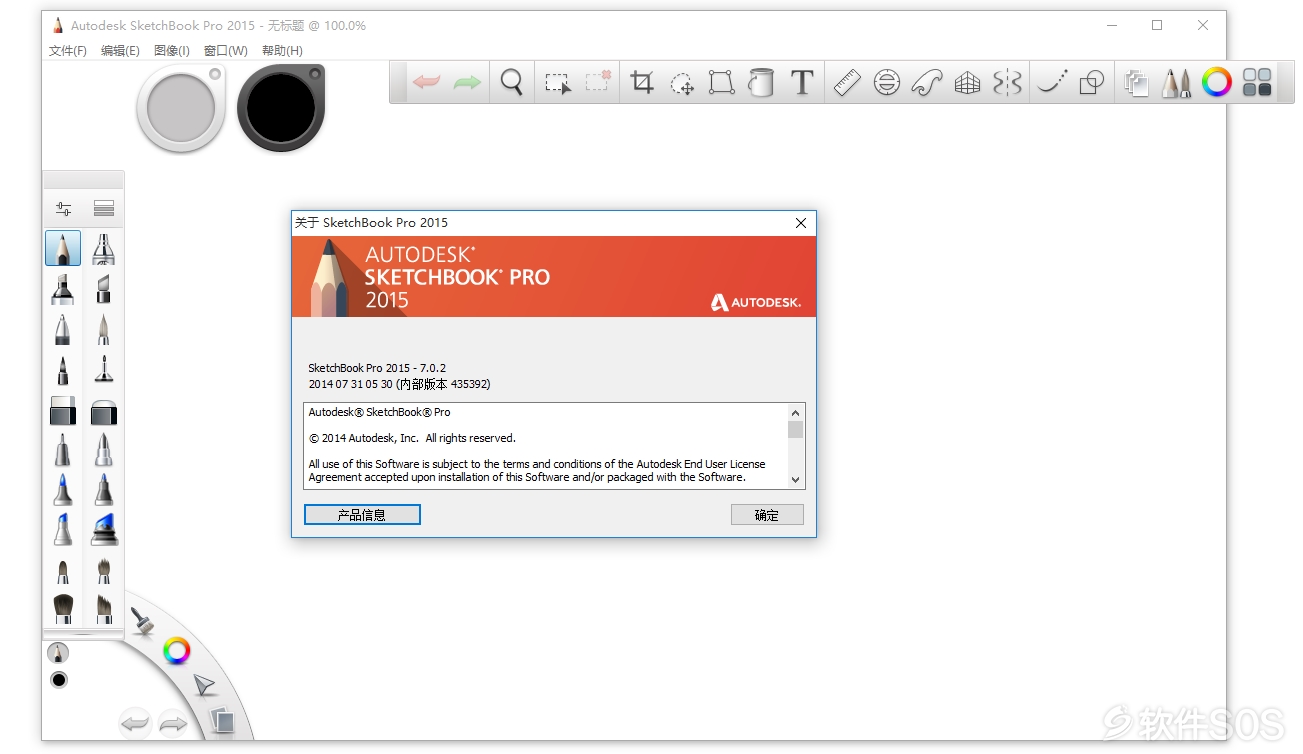Open the 文件(F) menu
This screenshot has height=754, width=1303.
68,50
